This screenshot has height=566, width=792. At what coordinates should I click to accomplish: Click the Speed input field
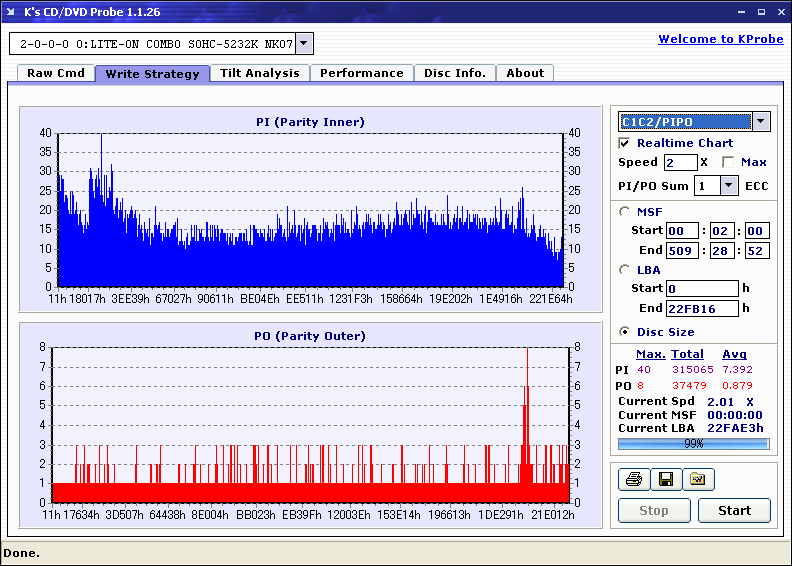pos(680,162)
